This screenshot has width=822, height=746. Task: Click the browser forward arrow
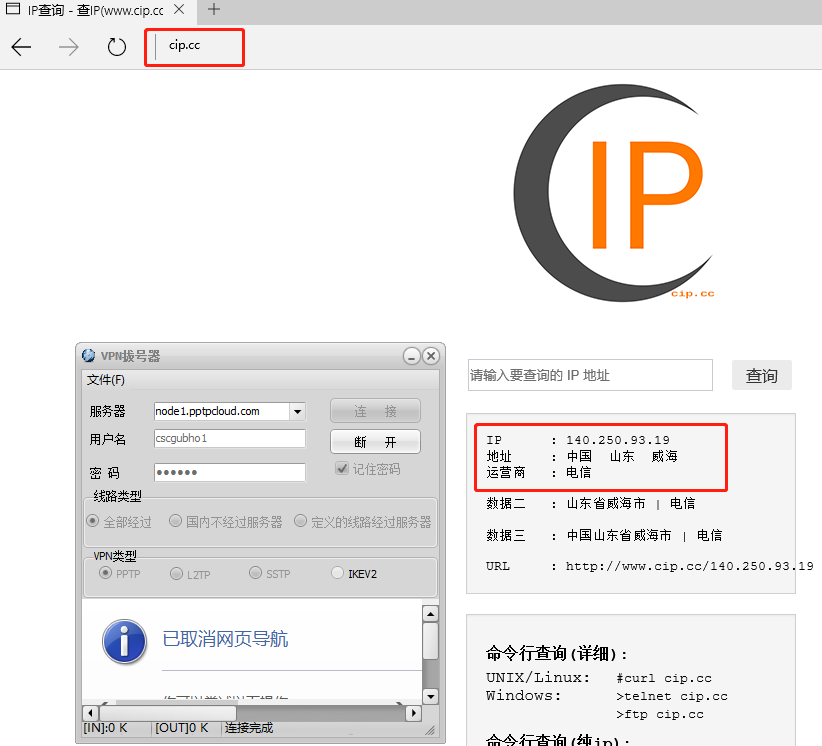(x=69, y=48)
